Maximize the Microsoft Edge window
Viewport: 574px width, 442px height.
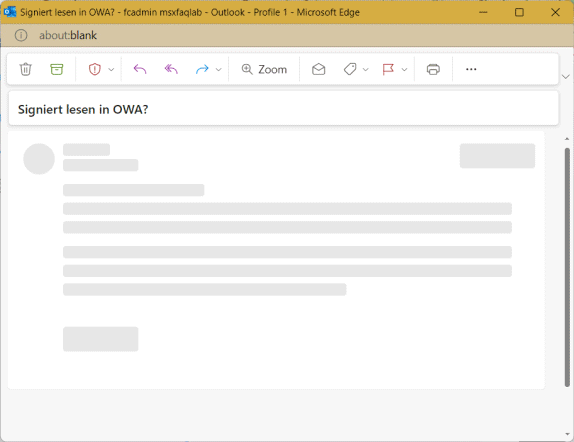(519, 12)
